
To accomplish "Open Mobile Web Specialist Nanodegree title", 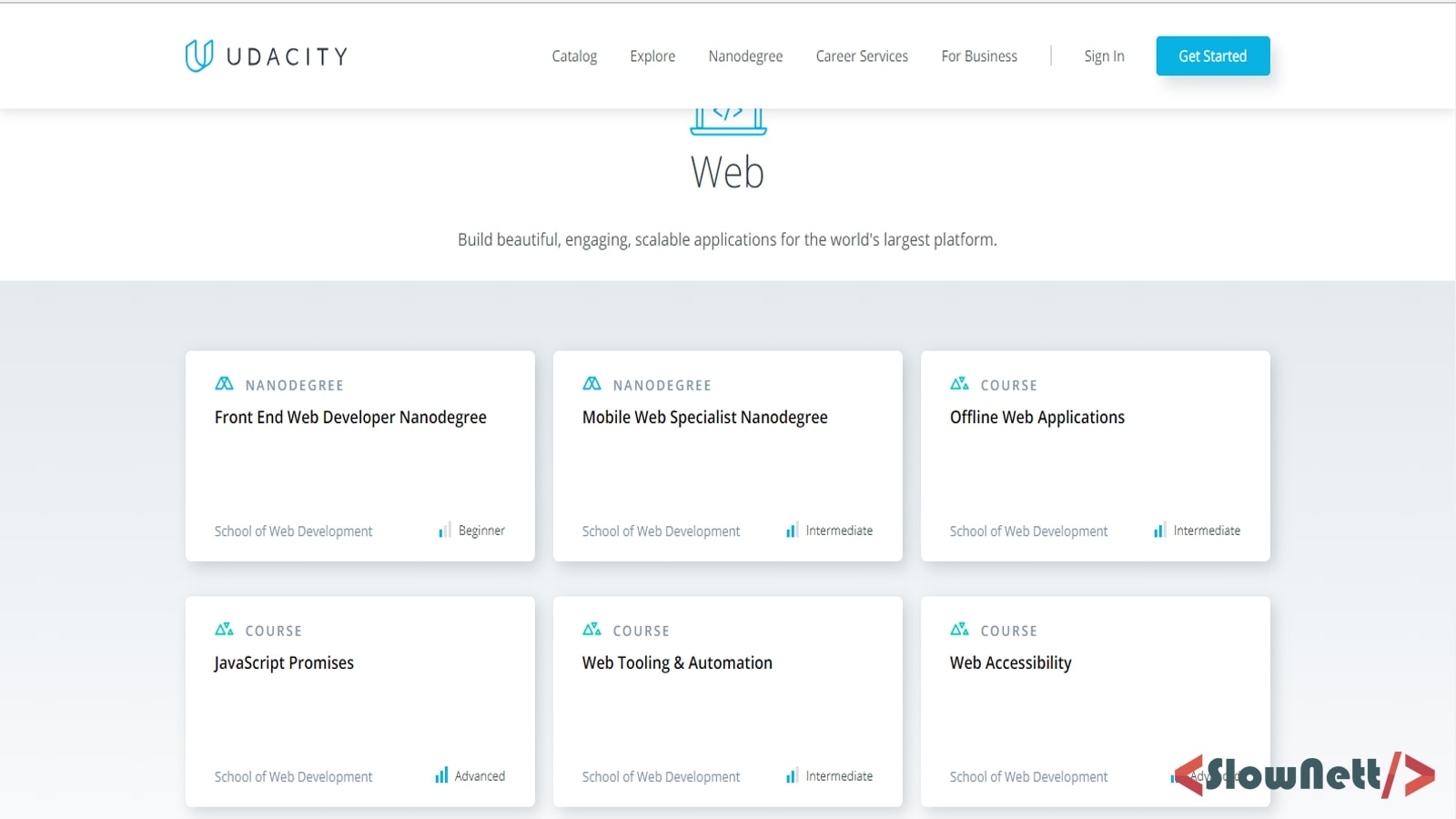I will [x=705, y=418].
